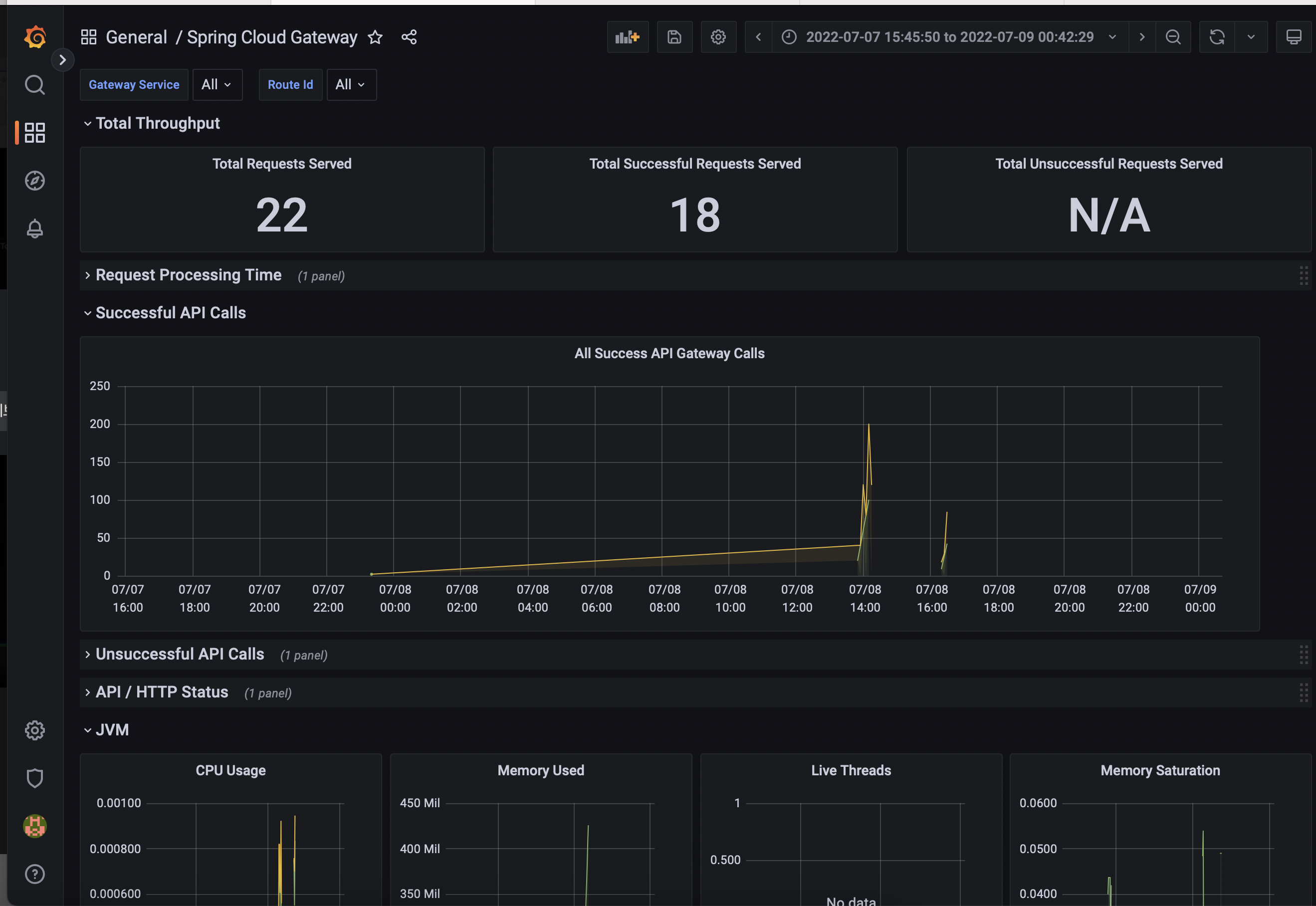The width and height of the screenshot is (1316, 906).
Task: Open Route Id All dropdown
Action: [x=351, y=85]
